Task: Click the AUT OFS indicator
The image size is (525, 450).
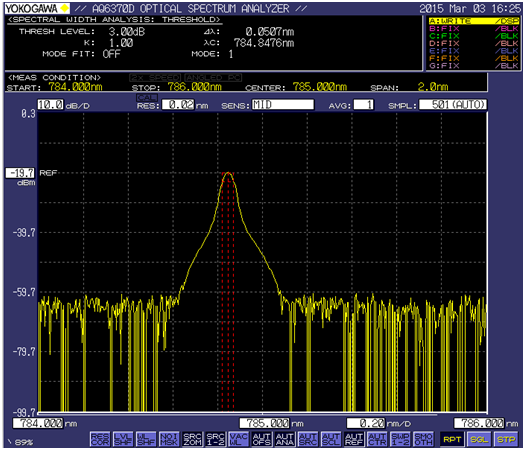Action: (261, 439)
